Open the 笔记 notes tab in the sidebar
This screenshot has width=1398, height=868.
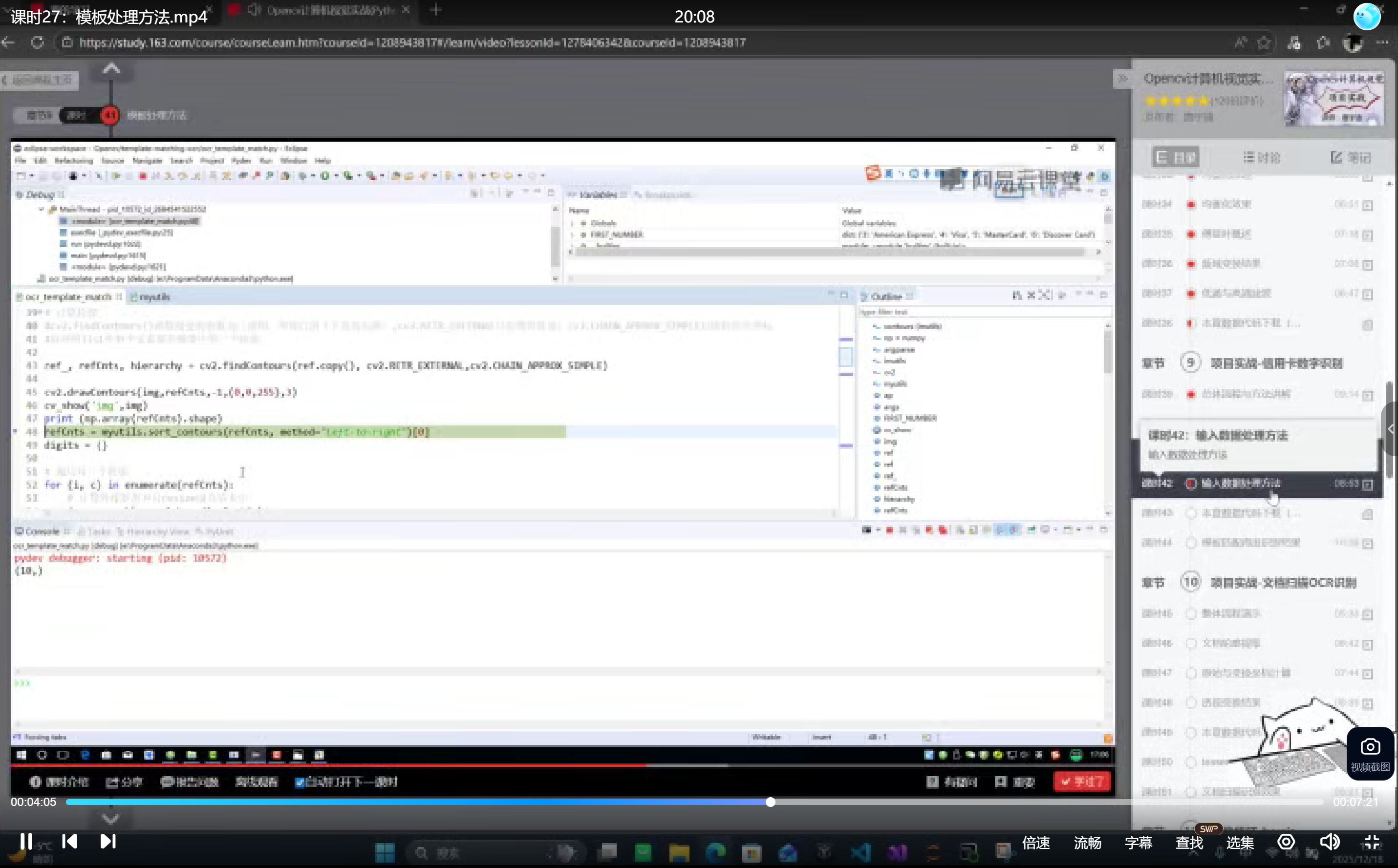coord(1351,157)
